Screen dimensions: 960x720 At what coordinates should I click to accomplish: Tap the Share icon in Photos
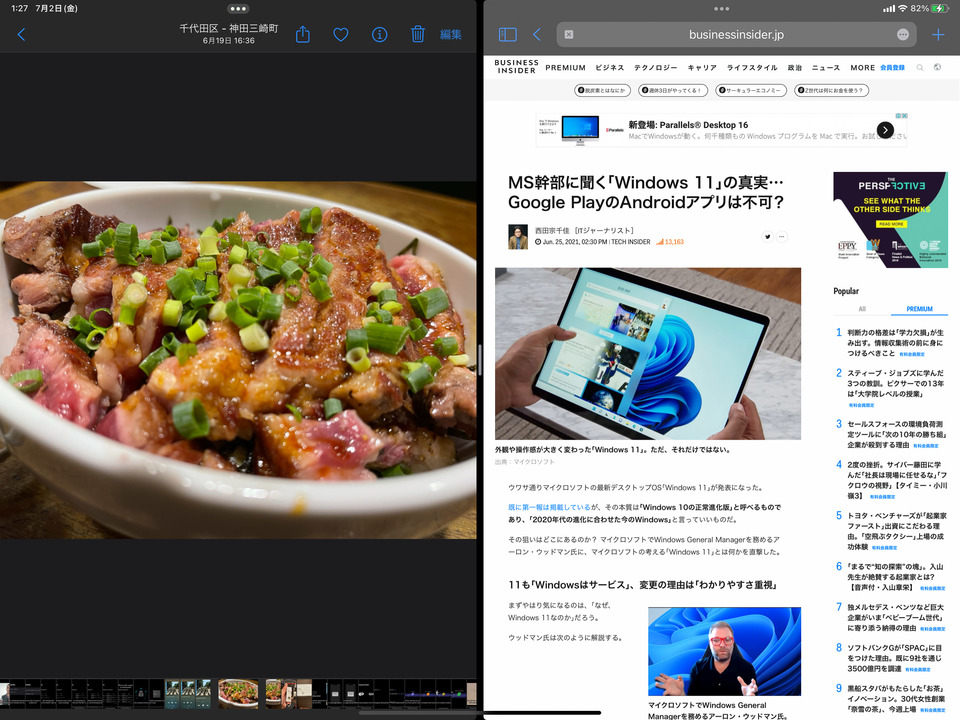pos(303,34)
